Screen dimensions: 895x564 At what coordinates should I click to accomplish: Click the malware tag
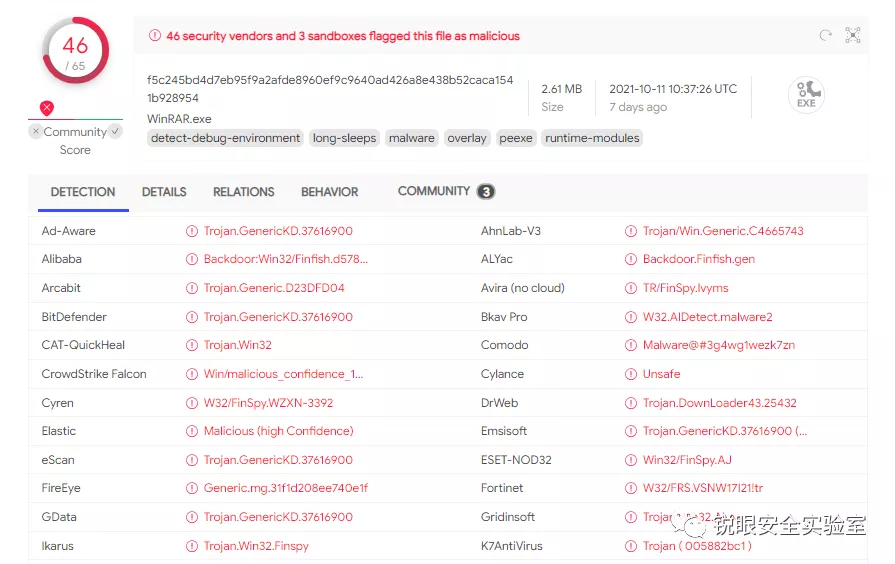click(412, 138)
